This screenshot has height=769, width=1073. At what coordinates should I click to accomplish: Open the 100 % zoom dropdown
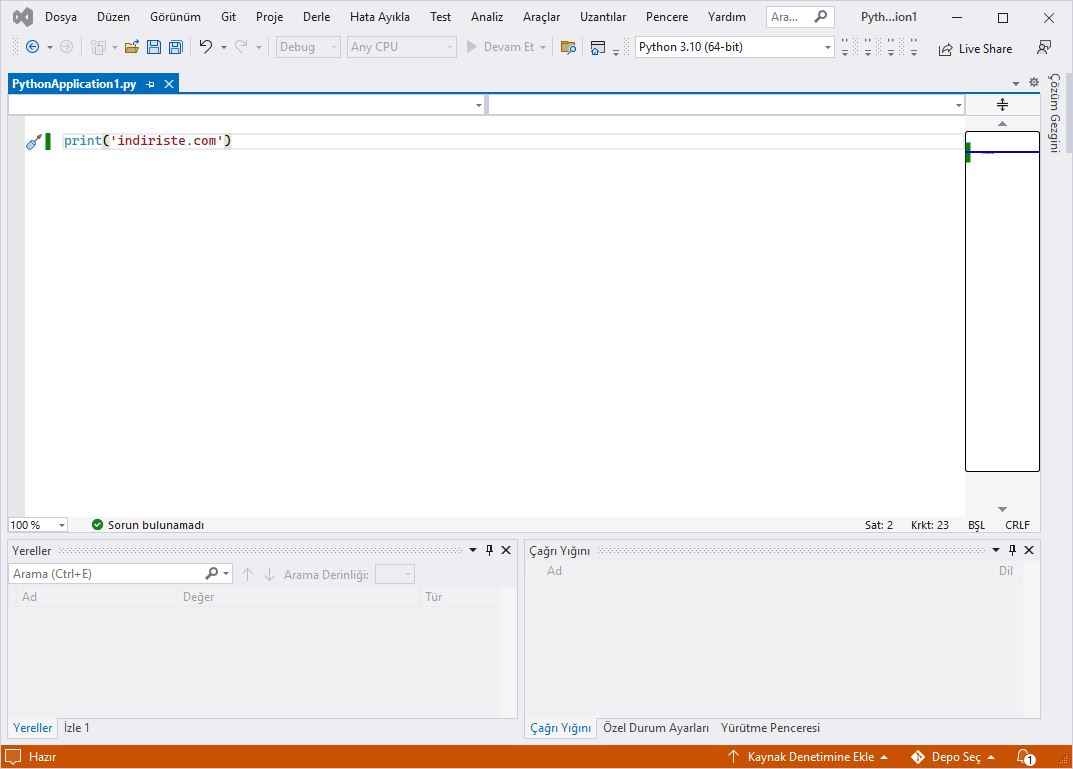[x=38, y=525]
